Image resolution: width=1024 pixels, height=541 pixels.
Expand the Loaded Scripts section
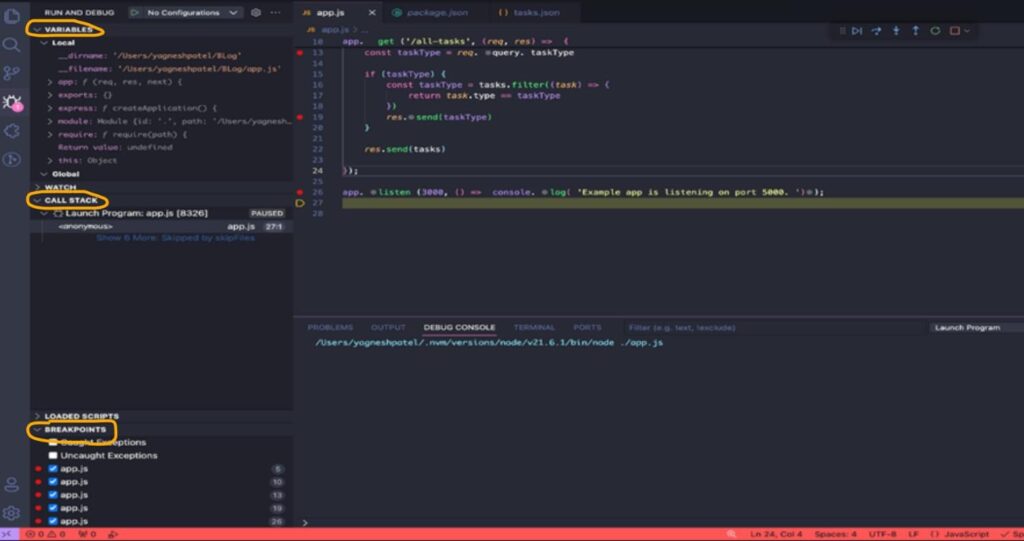pos(80,416)
